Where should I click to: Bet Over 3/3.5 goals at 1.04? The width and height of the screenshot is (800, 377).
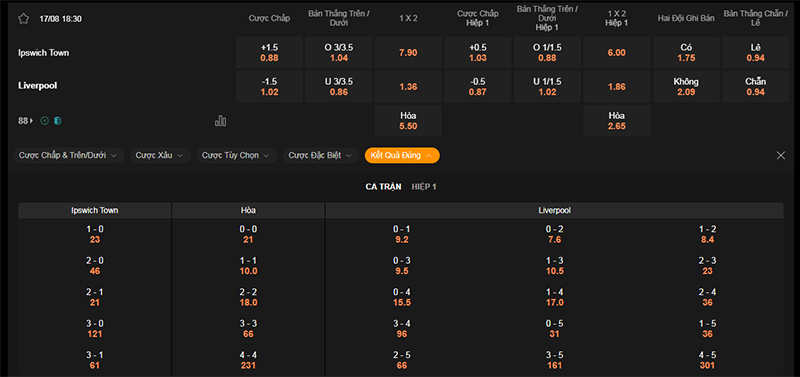[339, 53]
